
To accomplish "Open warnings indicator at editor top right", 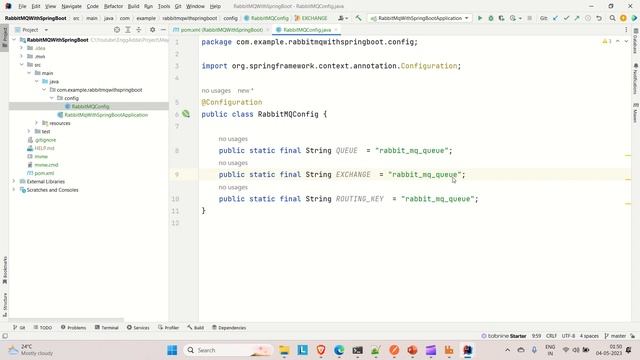I will pos(607,42).
